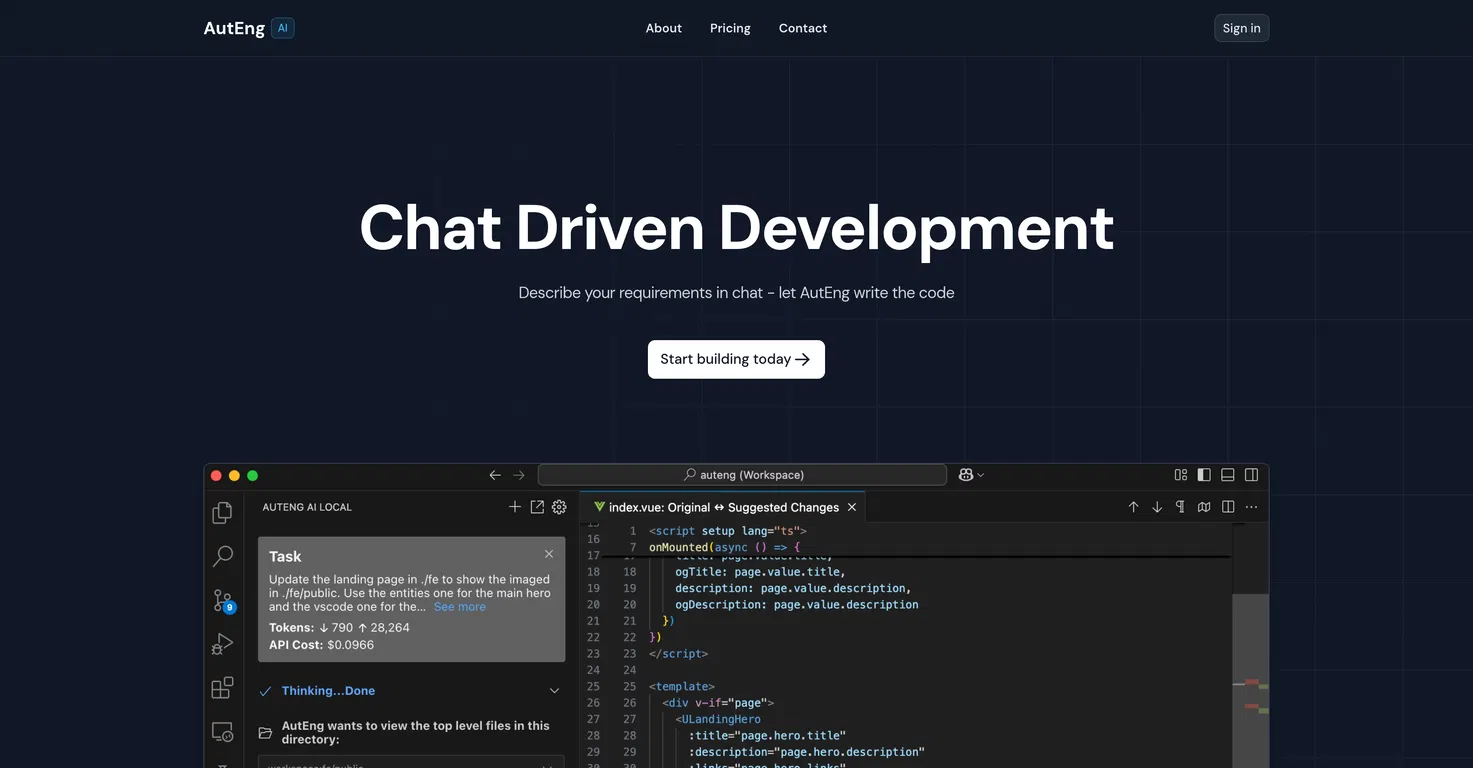Click the ogDescription: page.value.description code line
1473x768 pixels.
pyautogui.click(x=796, y=604)
